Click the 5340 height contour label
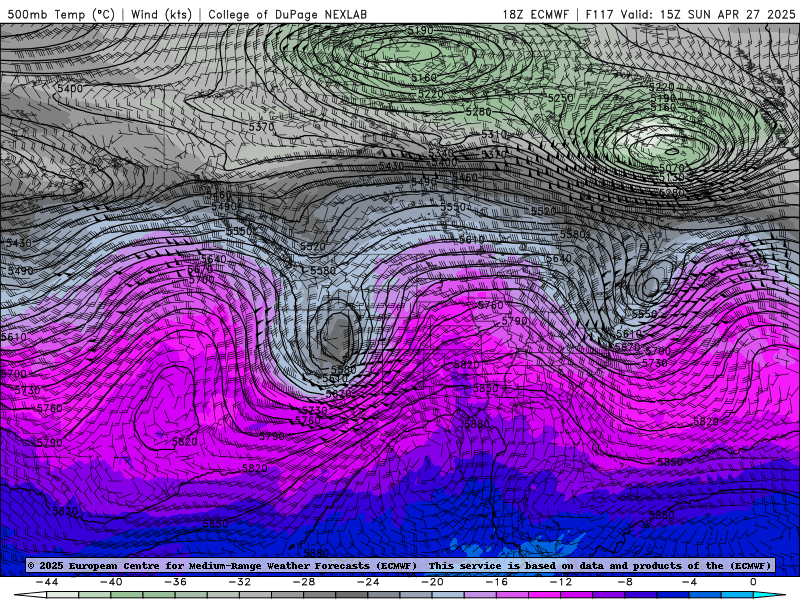Screen dimensions: 800x600 441,153
